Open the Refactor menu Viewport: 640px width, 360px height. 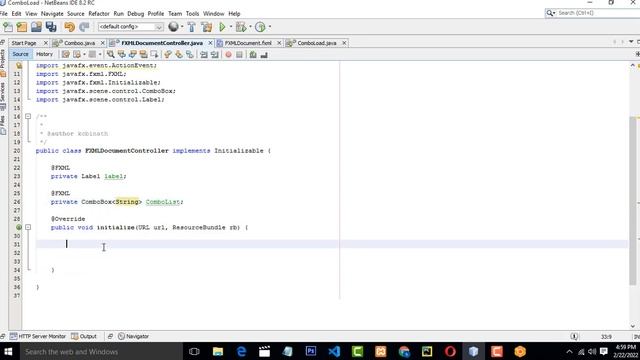99,13
